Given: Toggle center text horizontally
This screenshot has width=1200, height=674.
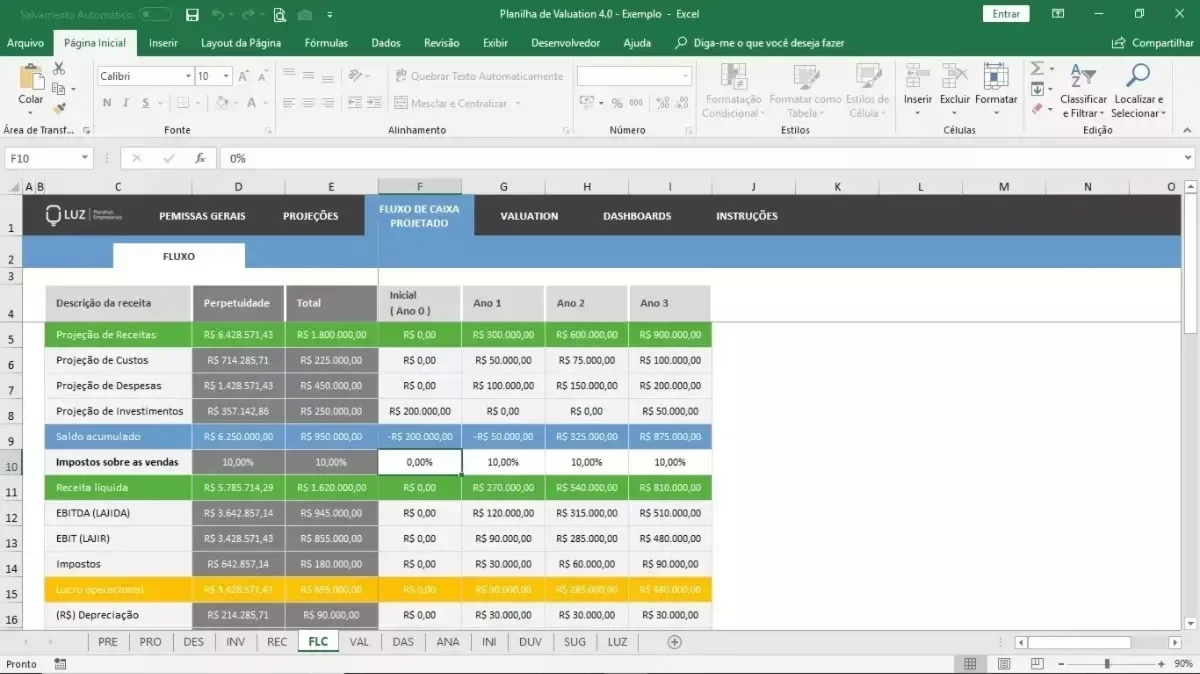Looking at the screenshot, I should pos(308,103).
